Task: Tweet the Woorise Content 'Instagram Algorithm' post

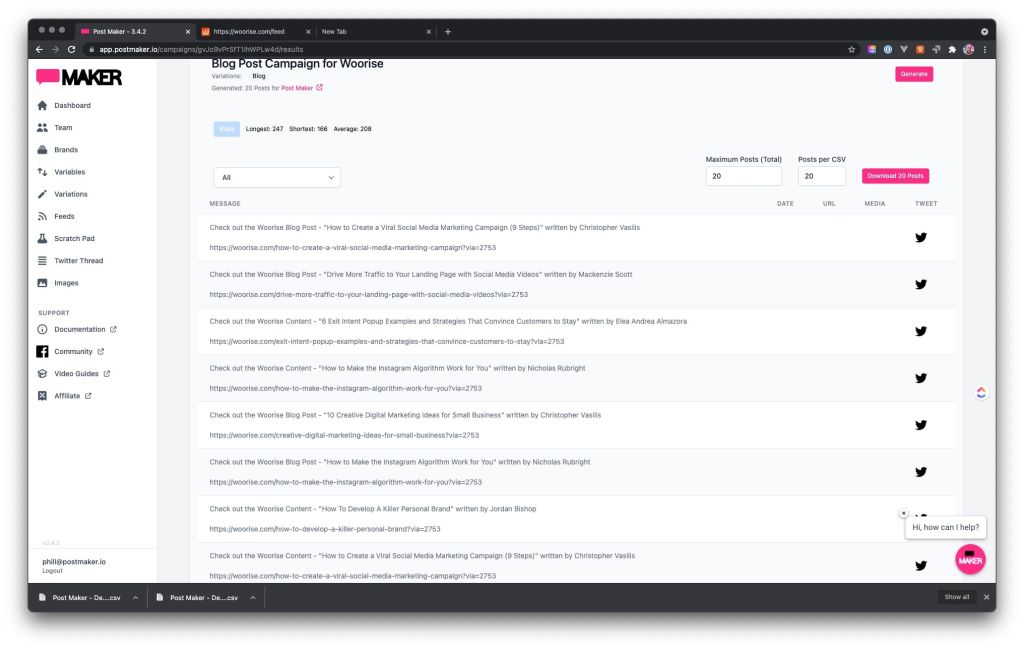Action: [x=921, y=378]
